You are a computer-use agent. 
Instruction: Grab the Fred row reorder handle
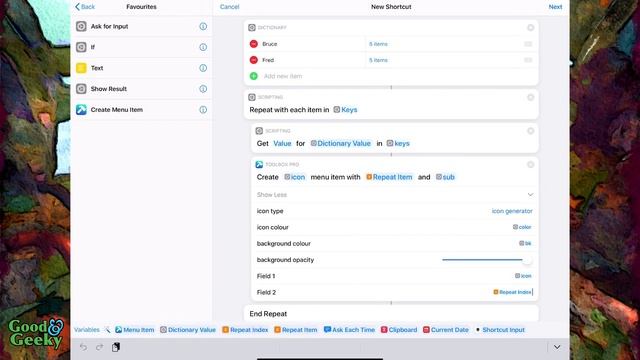(x=528, y=60)
